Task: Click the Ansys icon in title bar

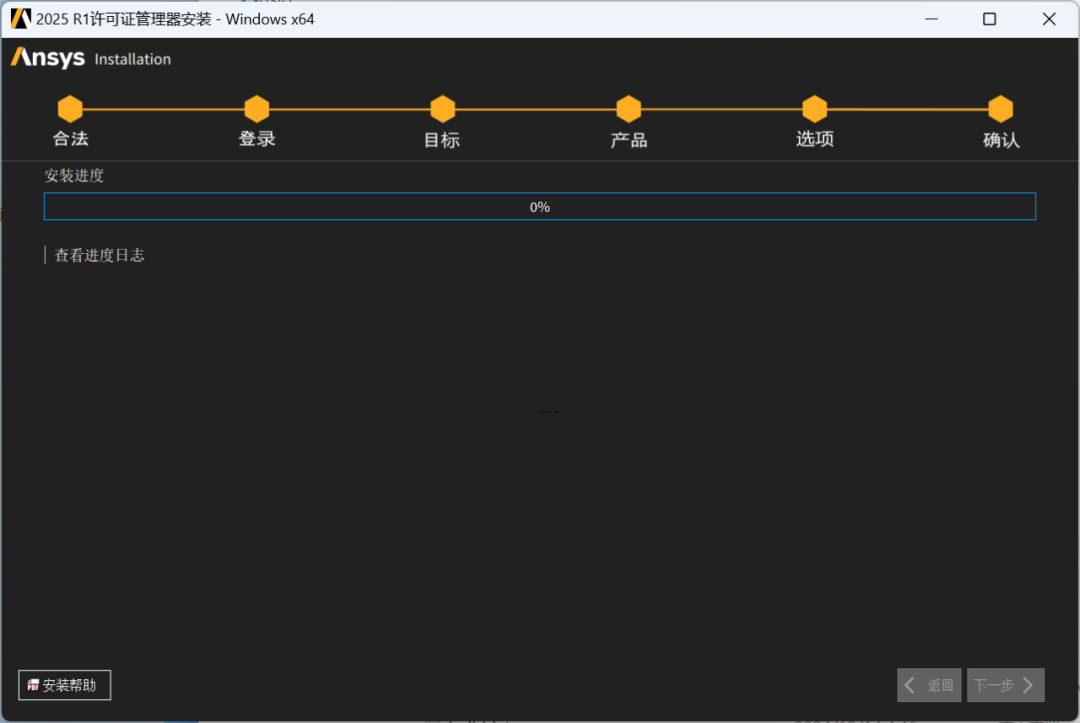Action: click(21, 19)
